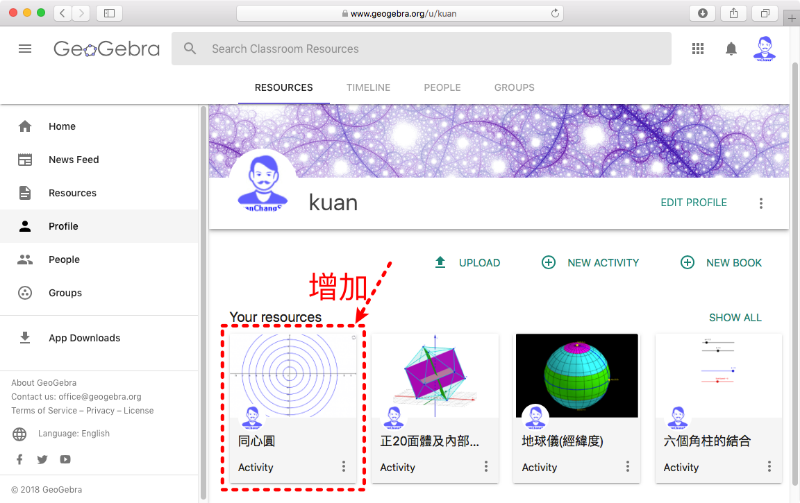Click the large kuan profile picture
Viewport: 800px width, 503px height.
click(263, 183)
